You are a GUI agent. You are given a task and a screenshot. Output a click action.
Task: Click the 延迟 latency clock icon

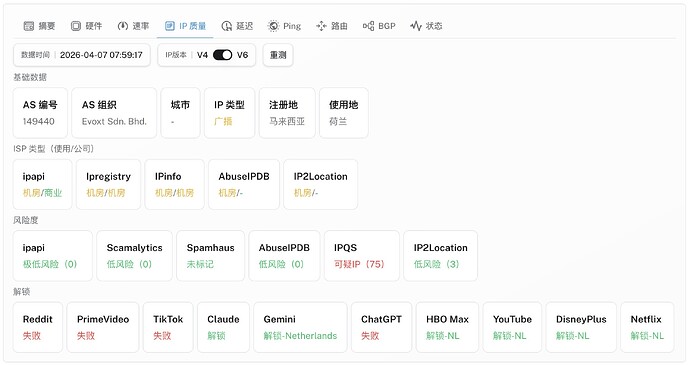[227, 26]
